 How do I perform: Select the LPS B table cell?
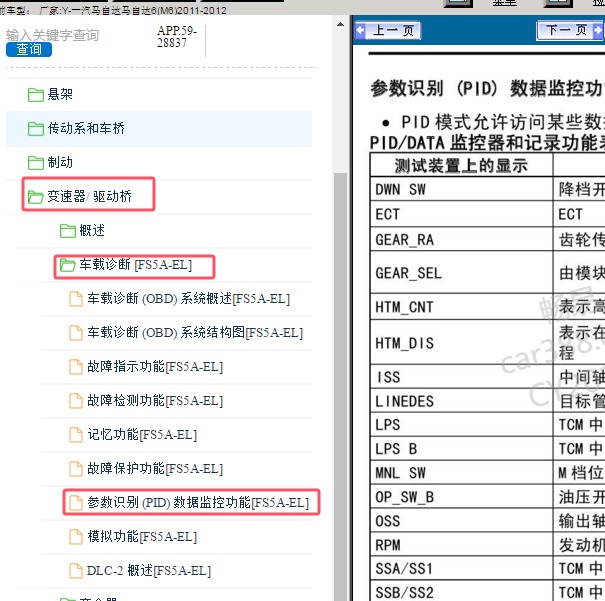[461, 449]
